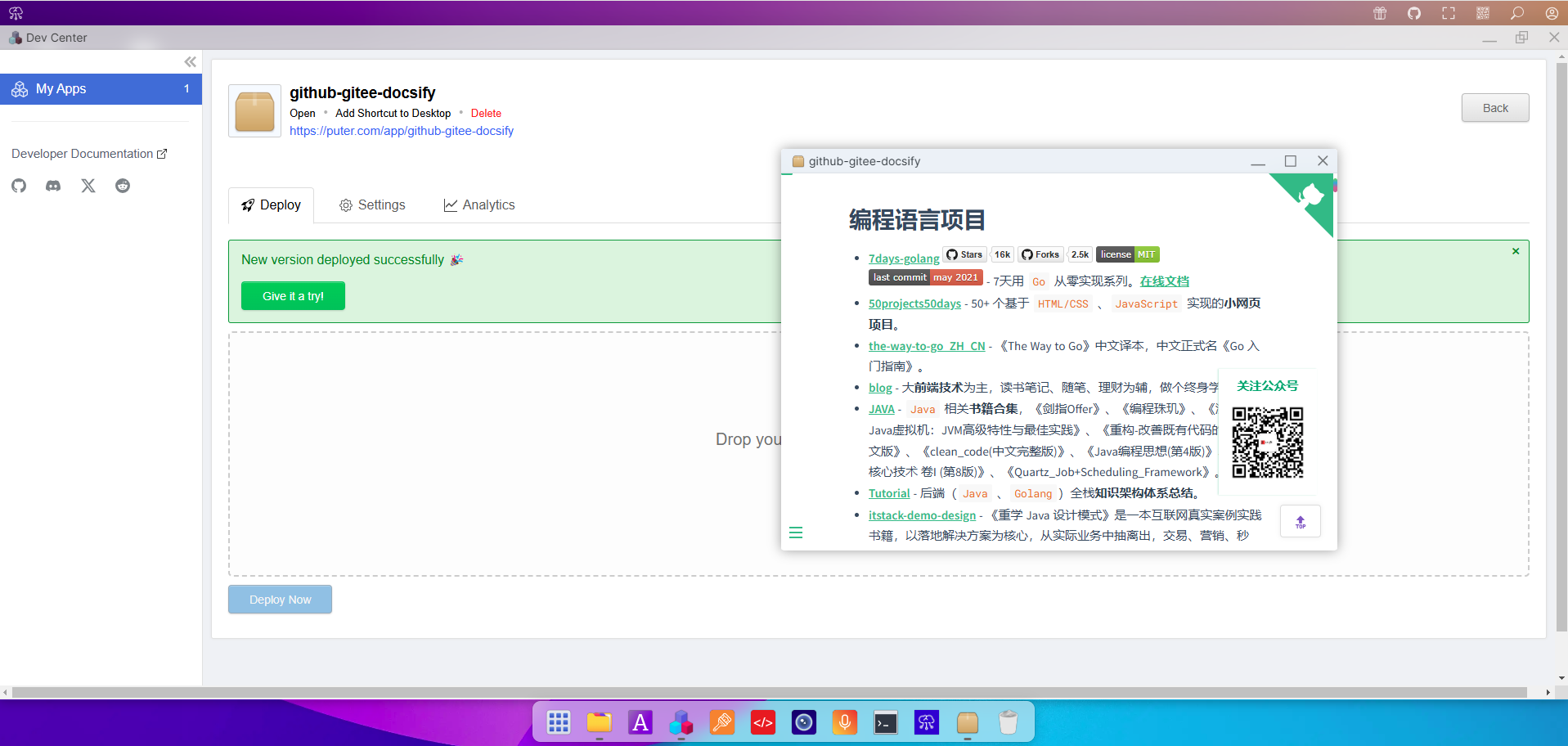This screenshot has height=746, width=1568.
Task: Select My Apps in the sidebar
Action: point(101,89)
